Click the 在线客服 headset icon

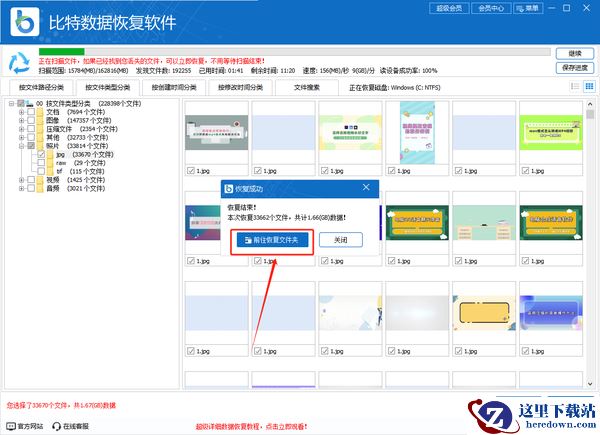point(57,426)
